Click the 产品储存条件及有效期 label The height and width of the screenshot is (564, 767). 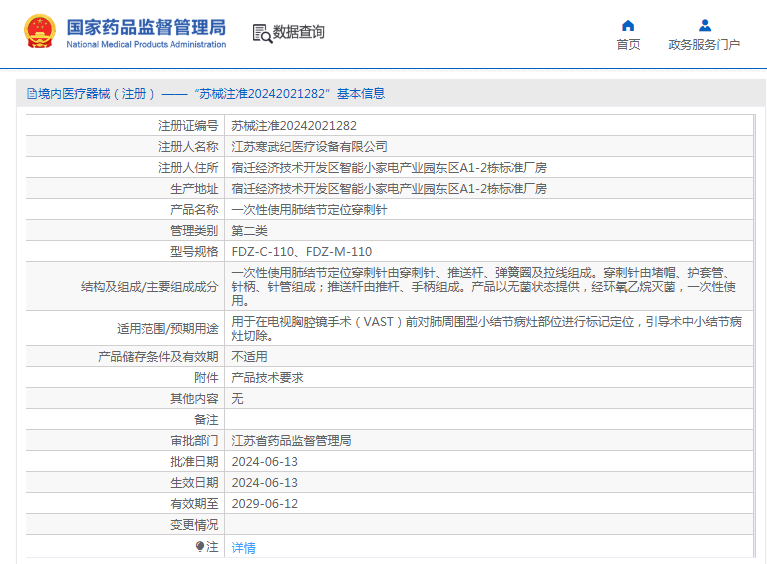click(158, 357)
